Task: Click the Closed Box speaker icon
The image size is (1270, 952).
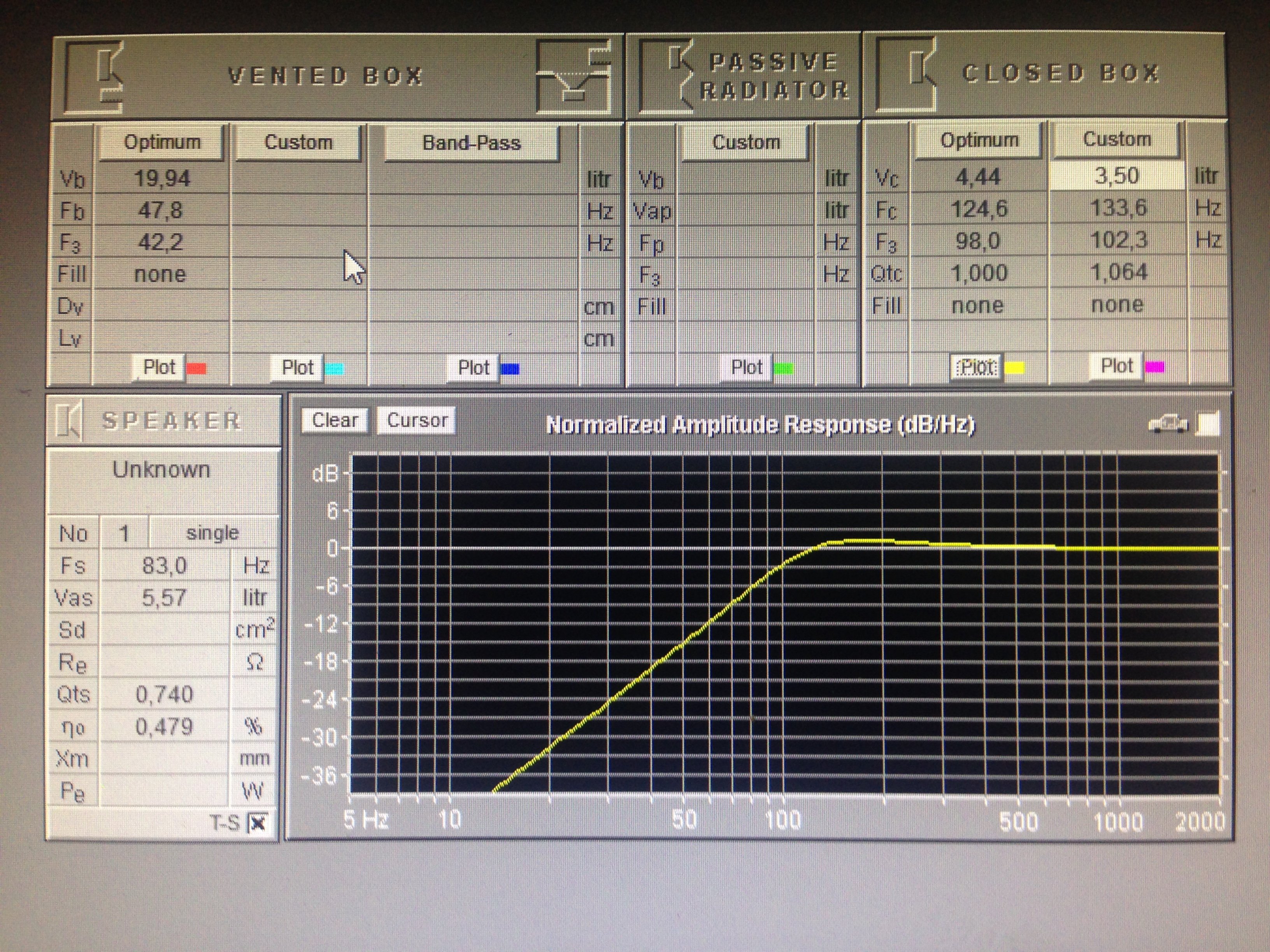Action: pos(906,75)
